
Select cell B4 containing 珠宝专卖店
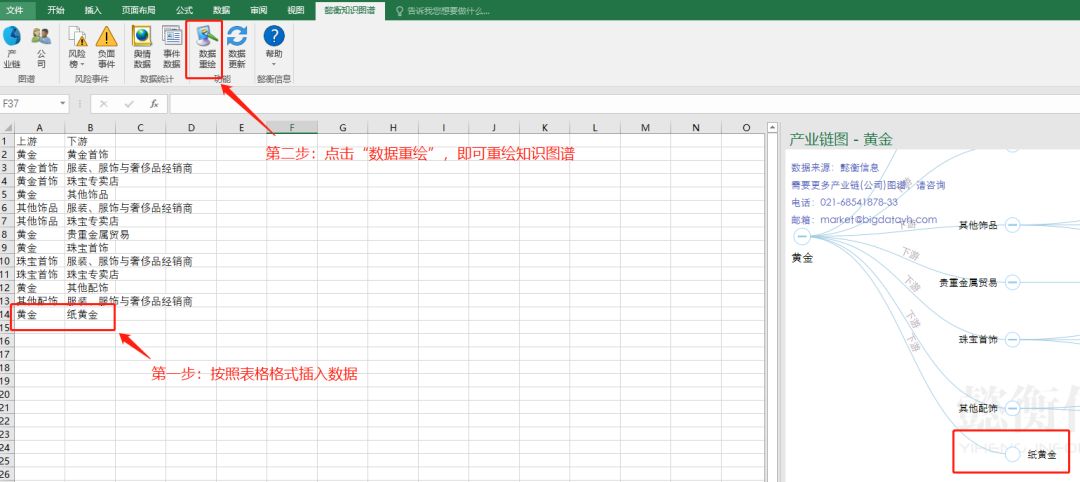point(90,181)
